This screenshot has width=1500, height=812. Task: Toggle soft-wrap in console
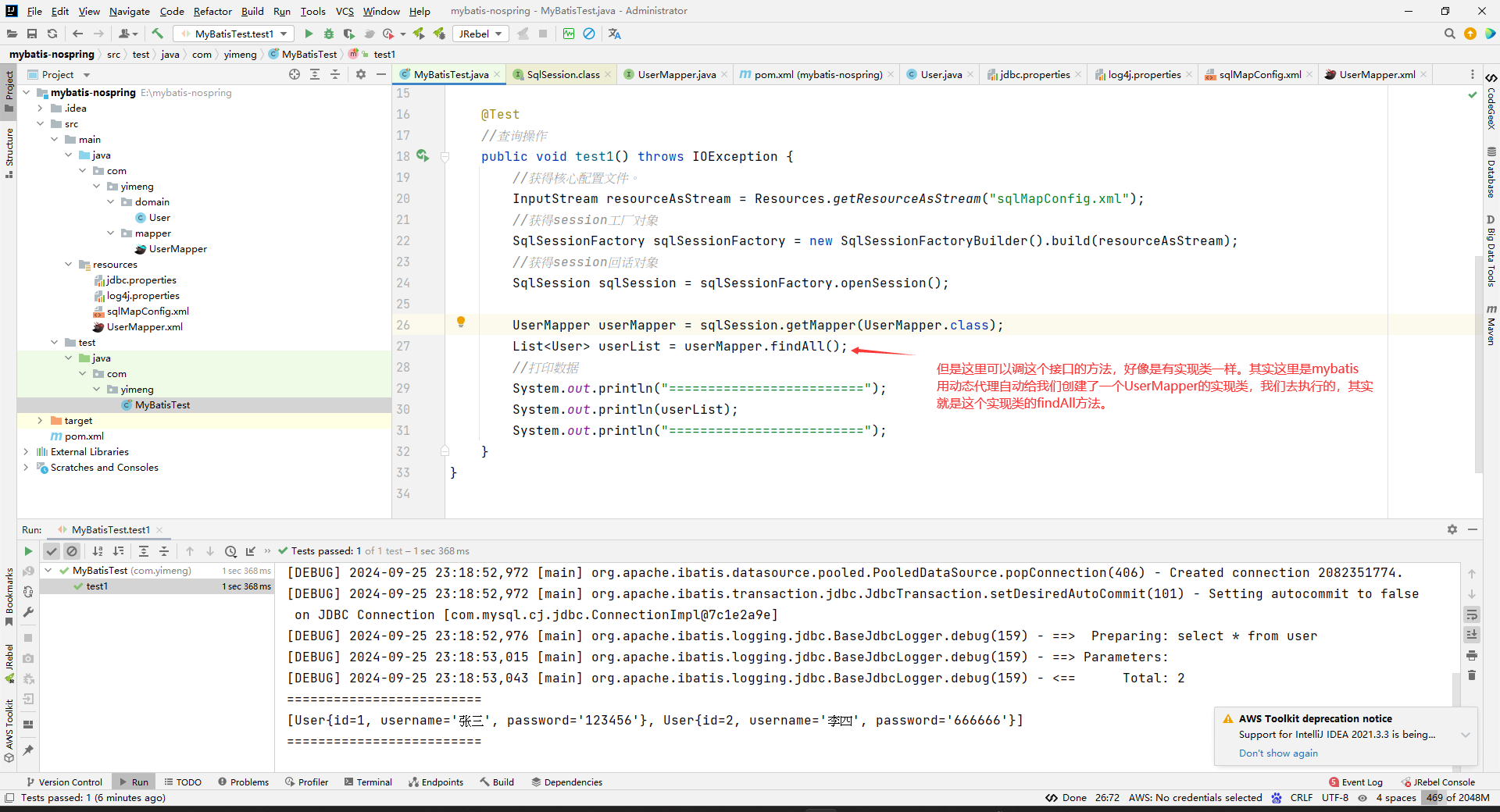1472,614
